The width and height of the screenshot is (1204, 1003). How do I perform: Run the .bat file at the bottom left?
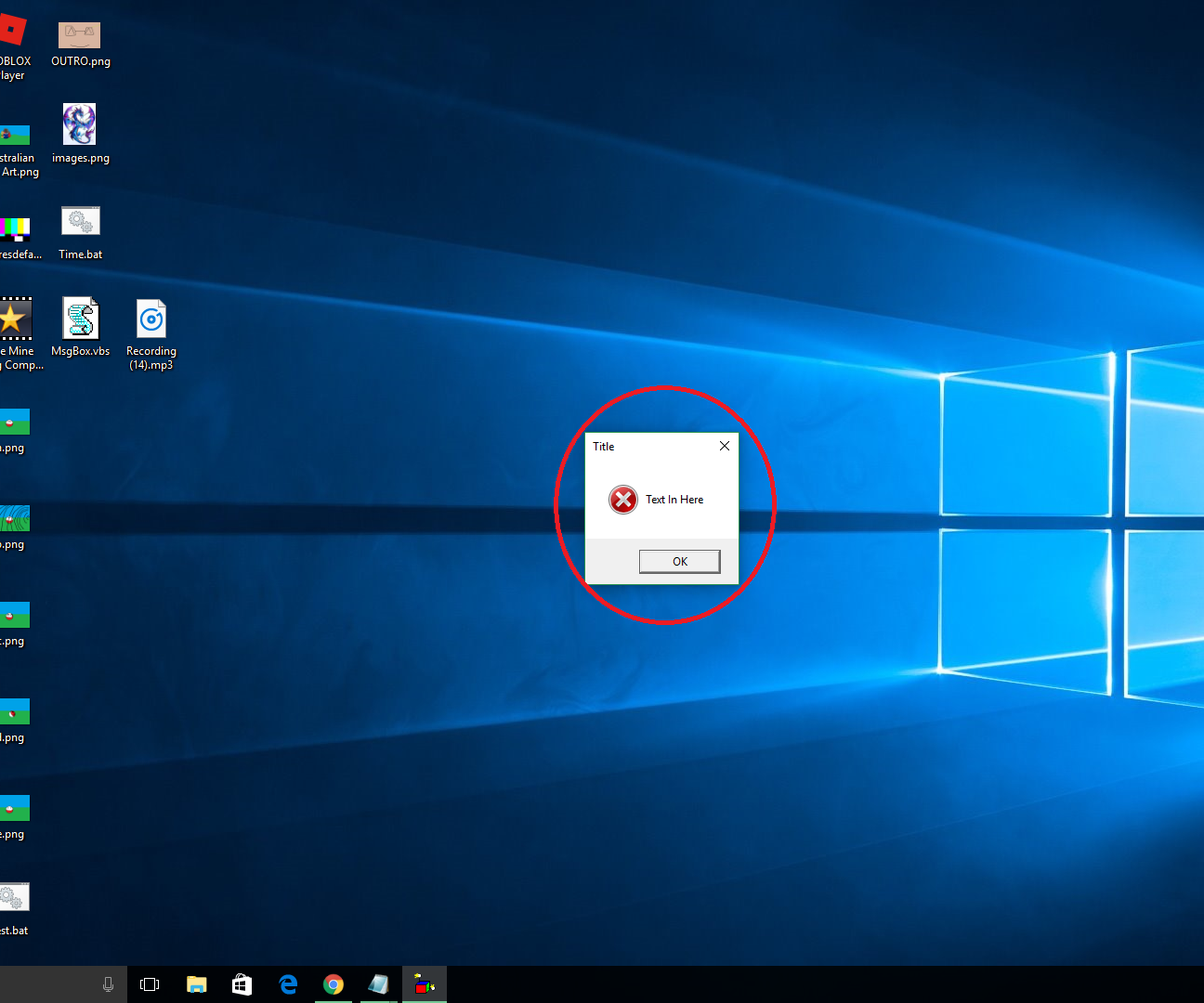[14, 896]
